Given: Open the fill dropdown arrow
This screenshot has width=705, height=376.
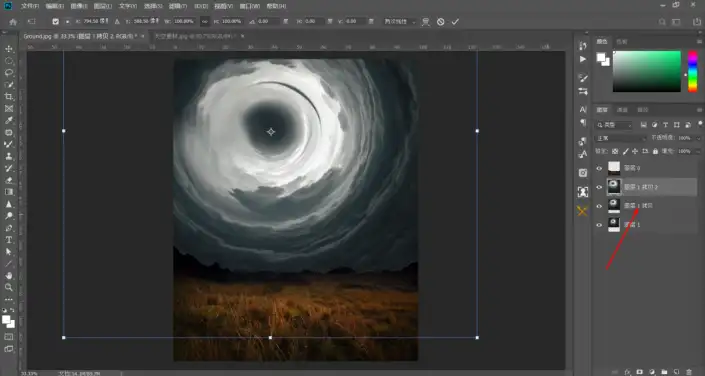Looking at the screenshot, I should point(698,152).
